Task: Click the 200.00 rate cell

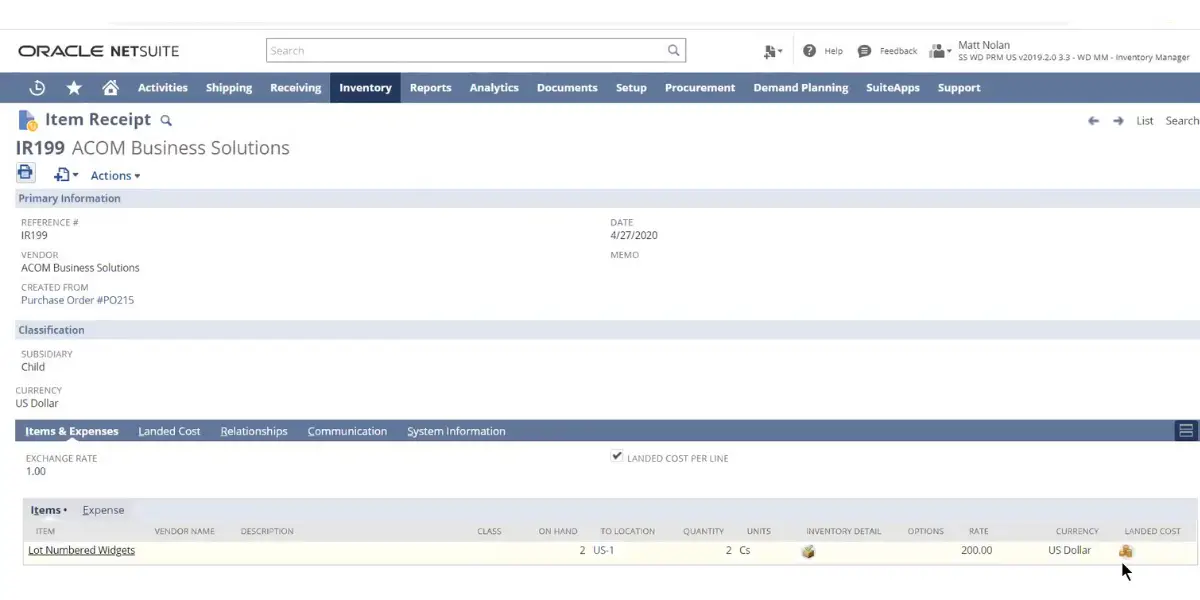Action: tap(976, 550)
